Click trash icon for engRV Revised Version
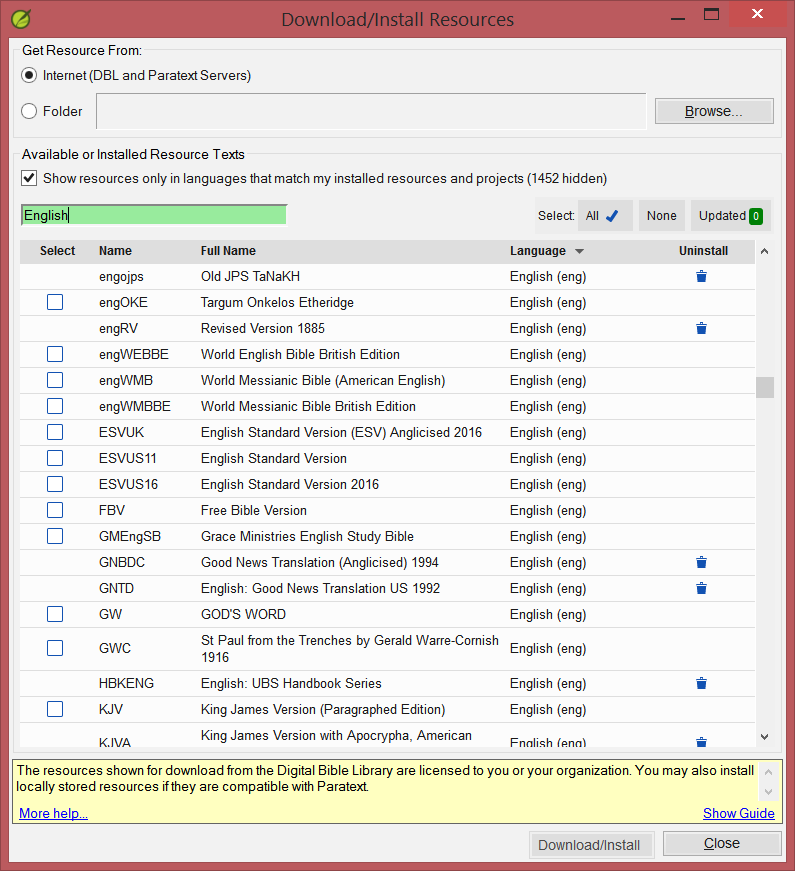The width and height of the screenshot is (795, 871). pyautogui.click(x=701, y=328)
